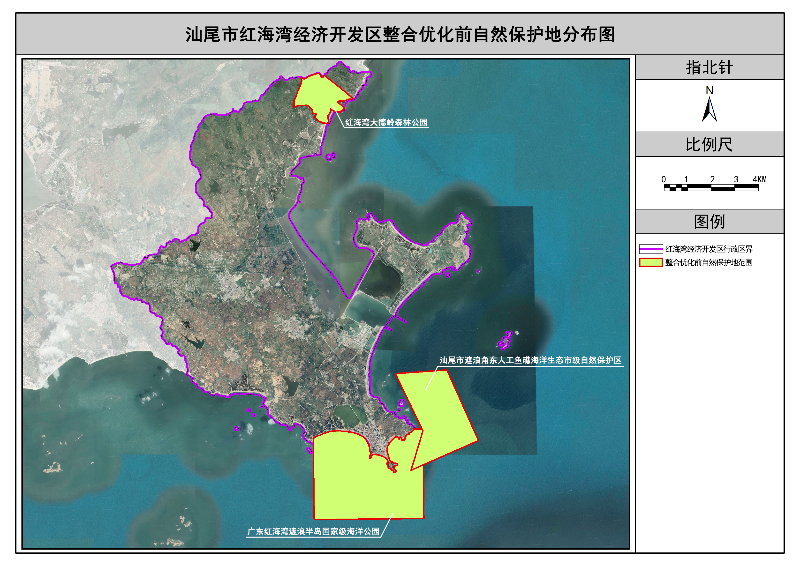Click the legend text 红海湾经济开发区行政区界
The image size is (800, 566).
point(709,249)
